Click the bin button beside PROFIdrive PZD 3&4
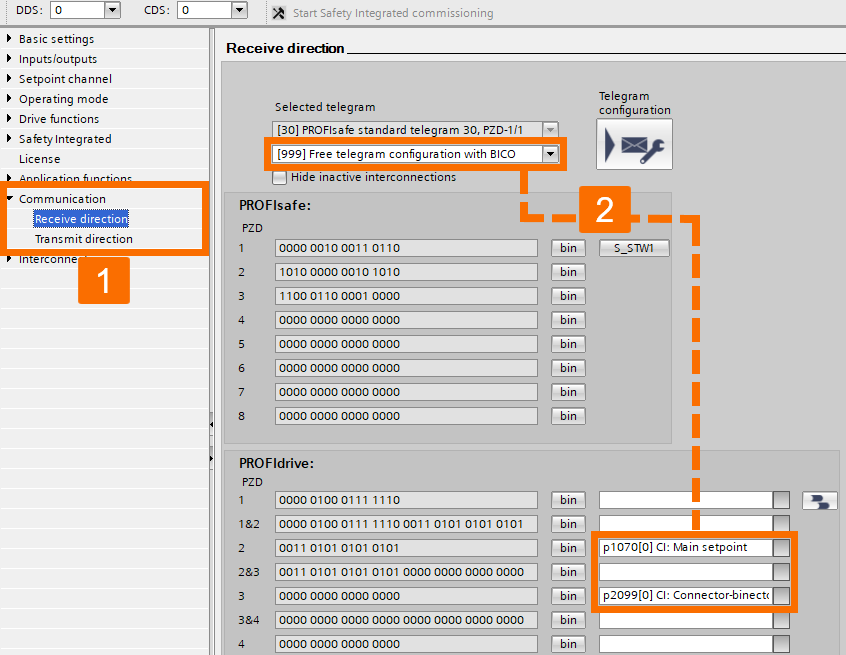The width and height of the screenshot is (846, 655). pyautogui.click(x=567, y=619)
